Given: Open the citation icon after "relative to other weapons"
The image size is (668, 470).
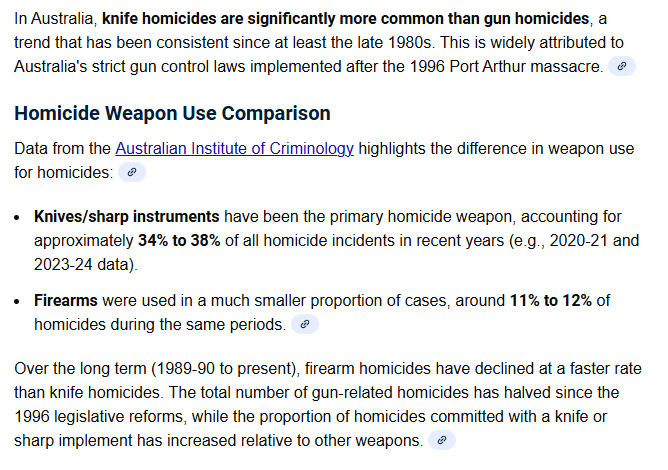Looking at the screenshot, I should click(x=441, y=439).
